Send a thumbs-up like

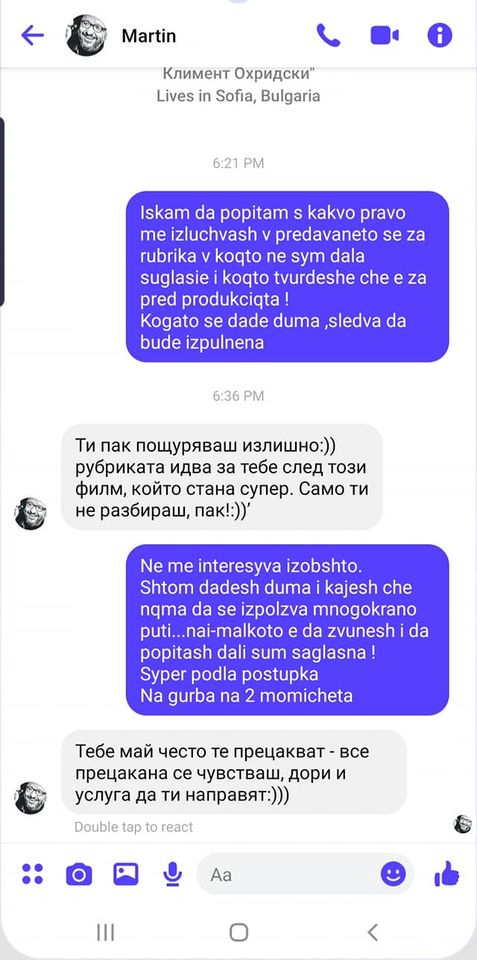pos(447,873)
